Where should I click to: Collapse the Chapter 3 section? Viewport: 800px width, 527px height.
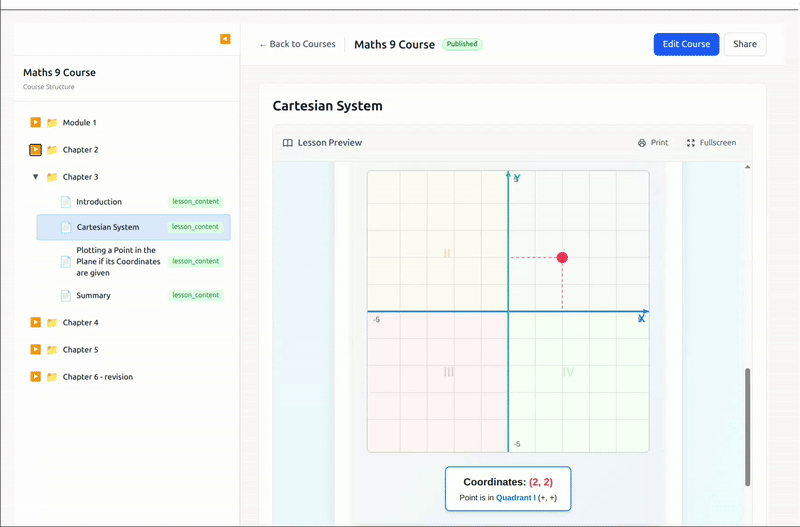[x=36, y=177]
